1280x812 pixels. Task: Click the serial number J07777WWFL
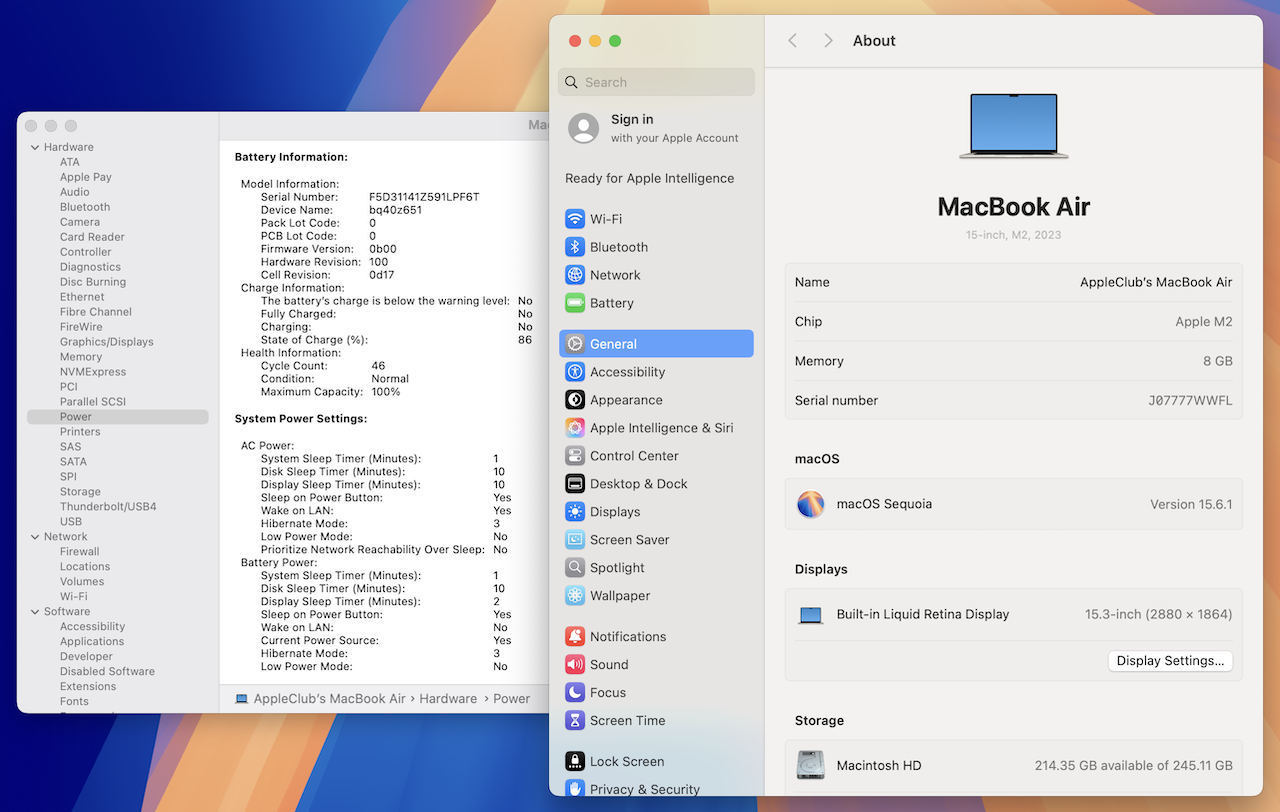pyautogui.click(x=1190, y=400)
